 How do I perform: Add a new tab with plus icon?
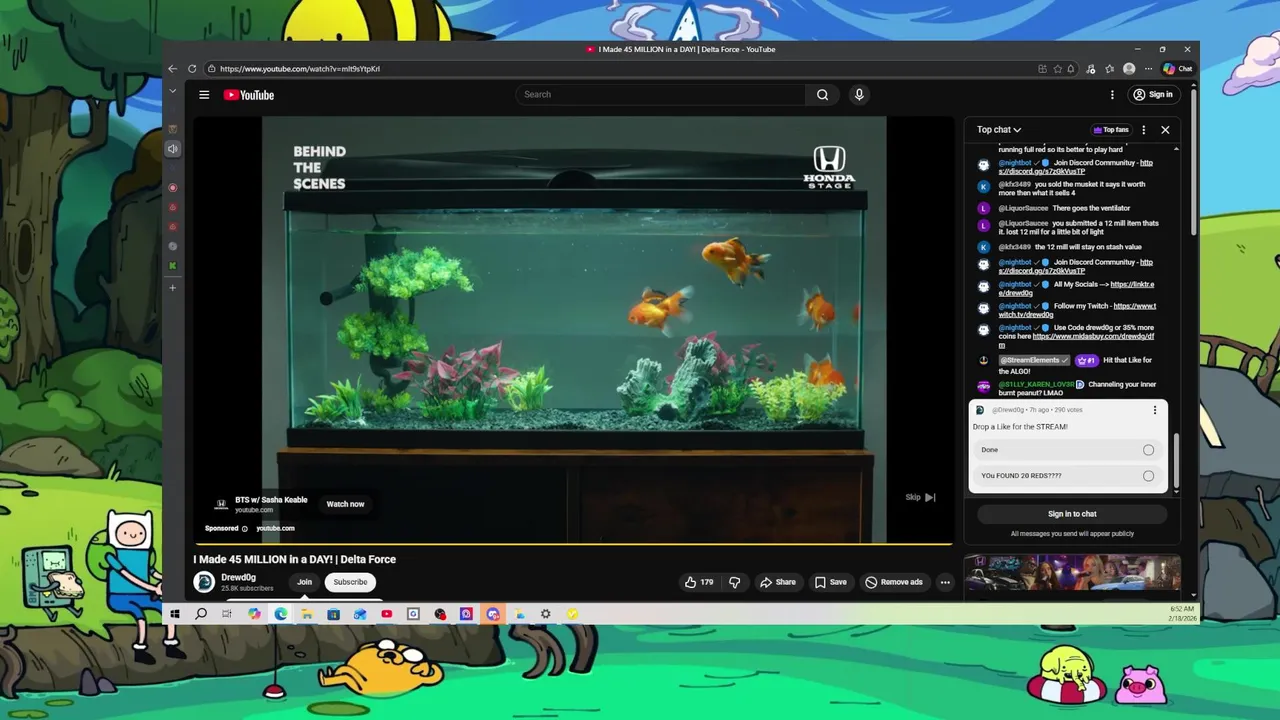(172, 288)
